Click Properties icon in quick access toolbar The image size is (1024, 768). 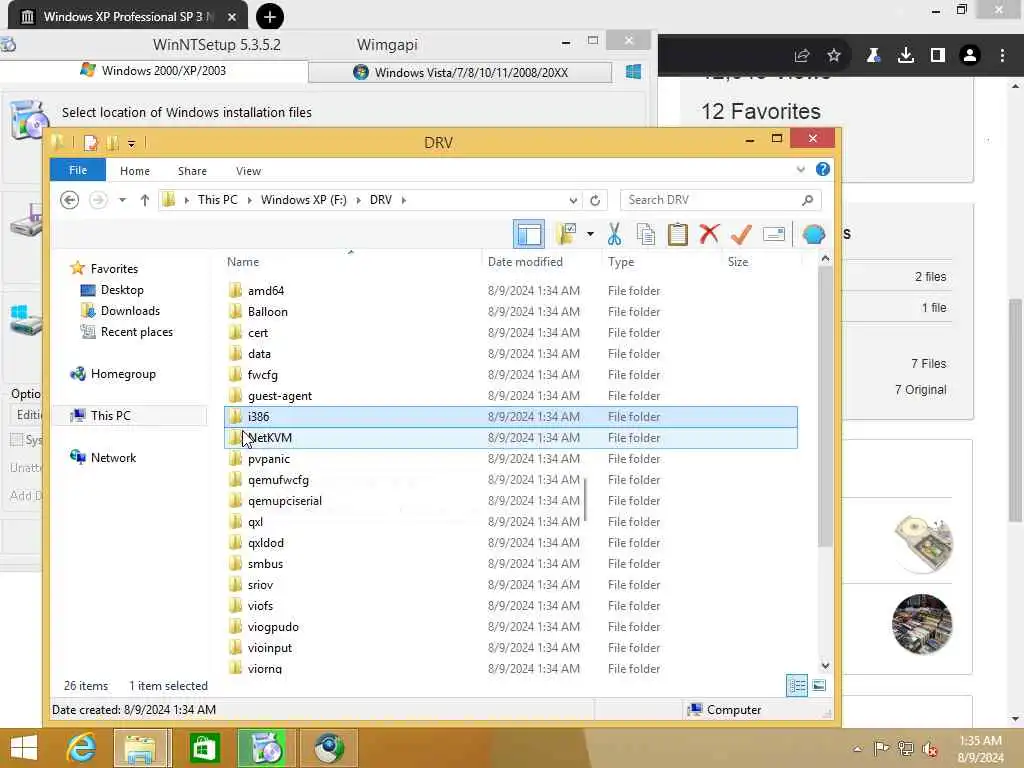pos(91,142)
